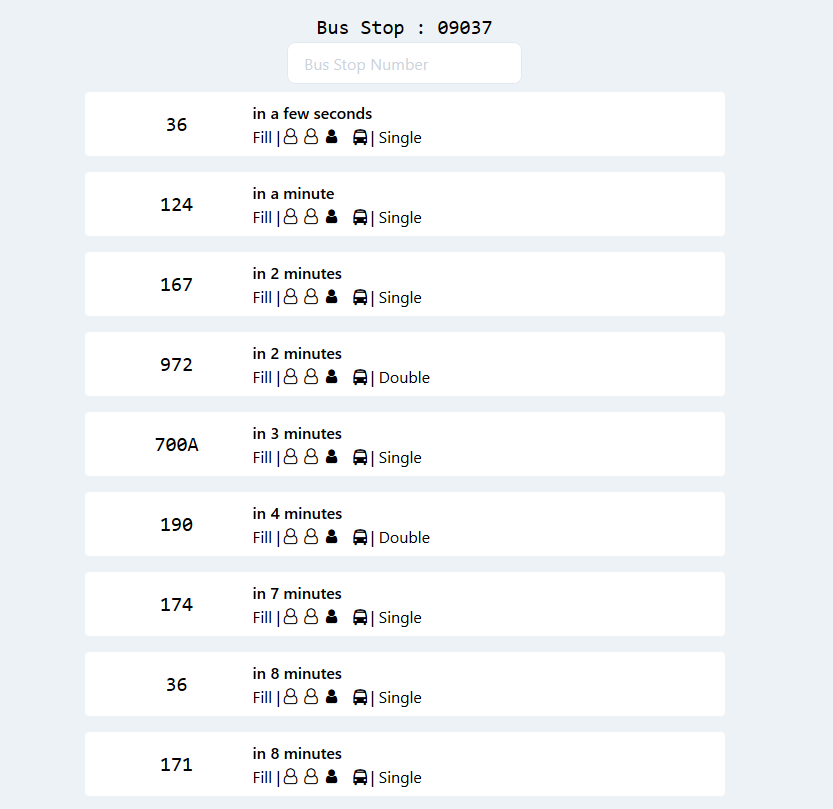833x809 pixels.
Task: Click the bus icon in the 124 row
Action: [360, 217]
